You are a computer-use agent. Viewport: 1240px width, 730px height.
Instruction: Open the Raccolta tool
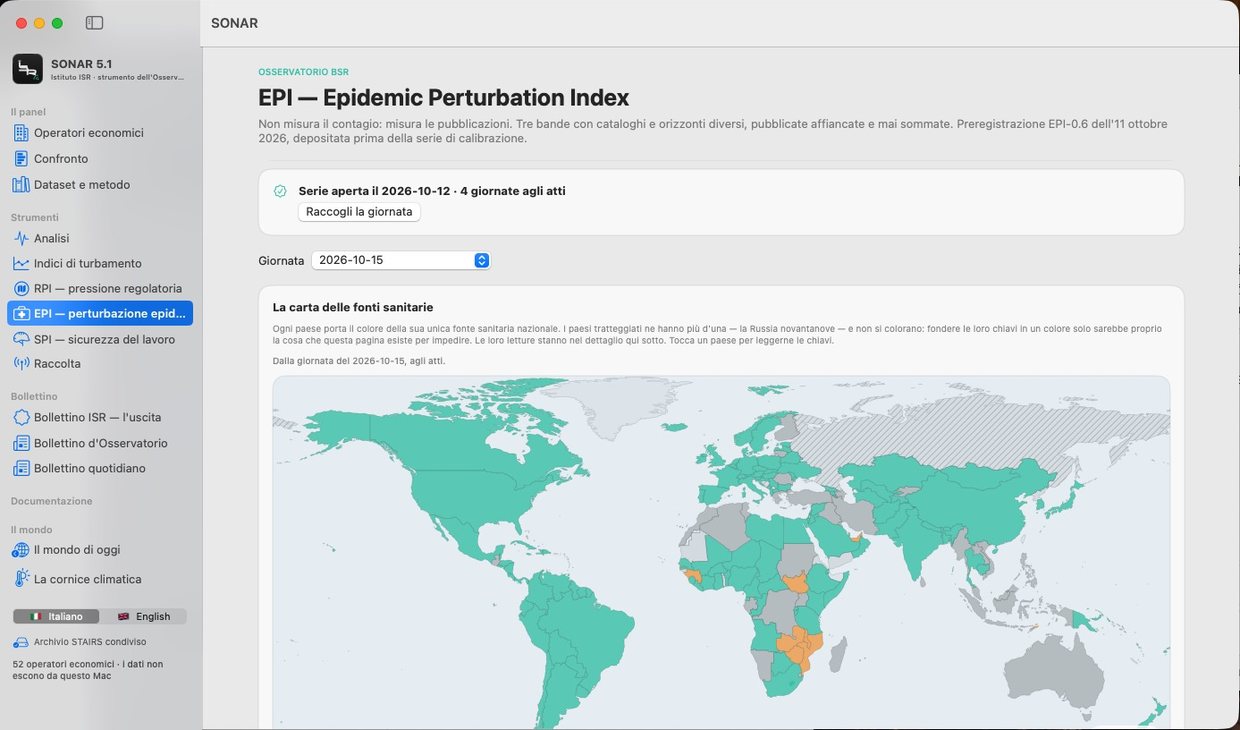click(100, 364)
